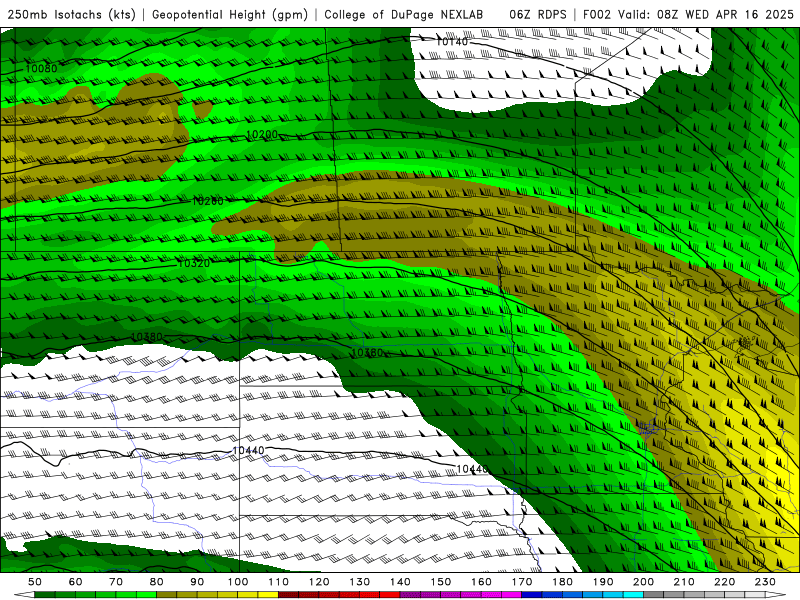Click the 230 legend value
Viewport: 800px width, 600px height.
pyautogui.click(x=765, y=582)
